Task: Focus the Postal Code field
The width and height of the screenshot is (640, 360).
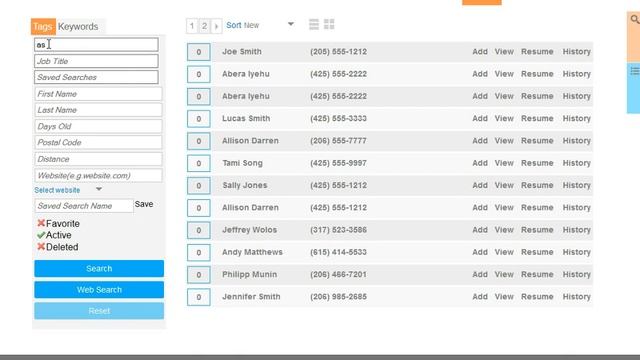Action: tap(98, 142)
